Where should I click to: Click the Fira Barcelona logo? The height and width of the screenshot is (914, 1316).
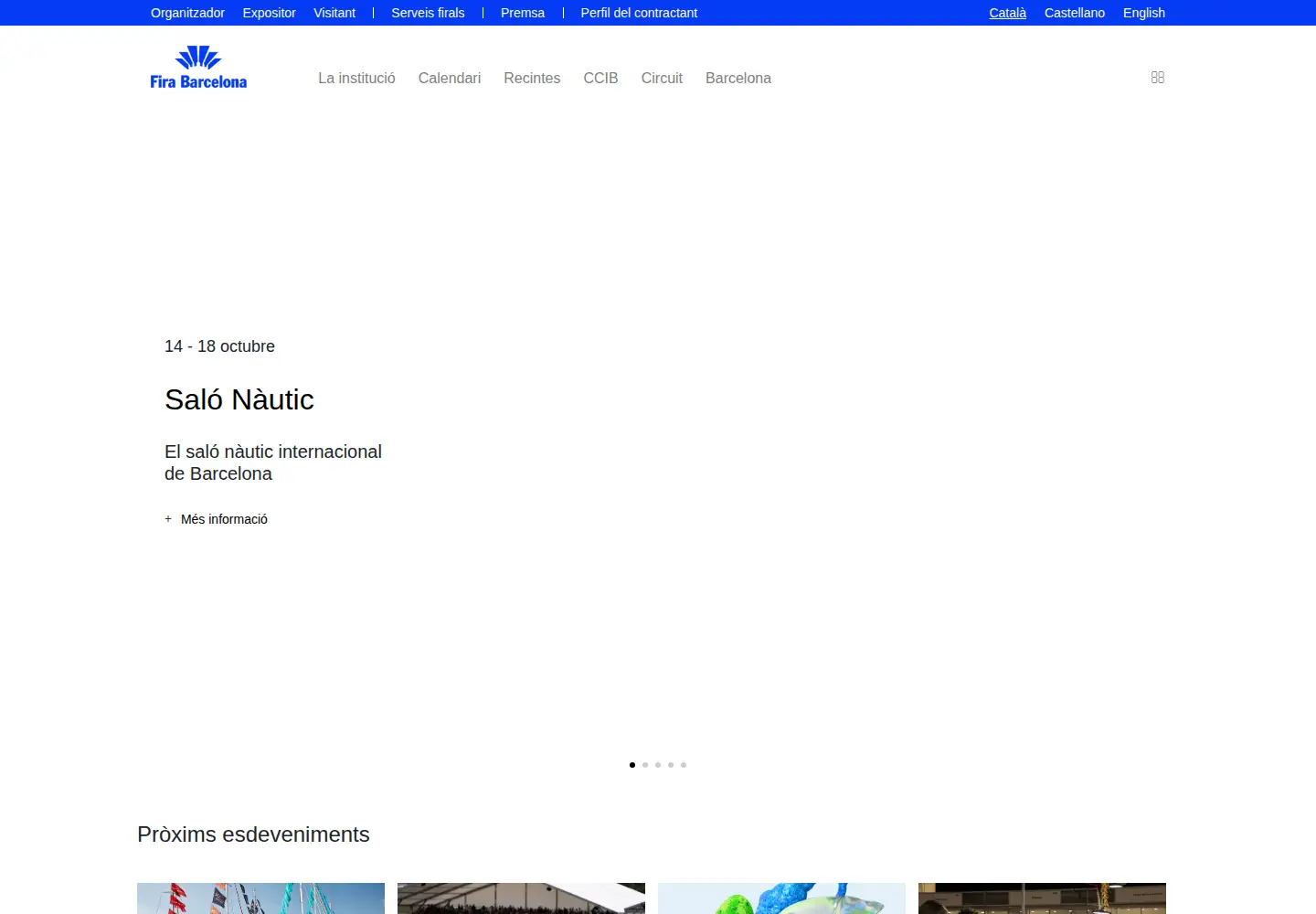tap(198, 68)
